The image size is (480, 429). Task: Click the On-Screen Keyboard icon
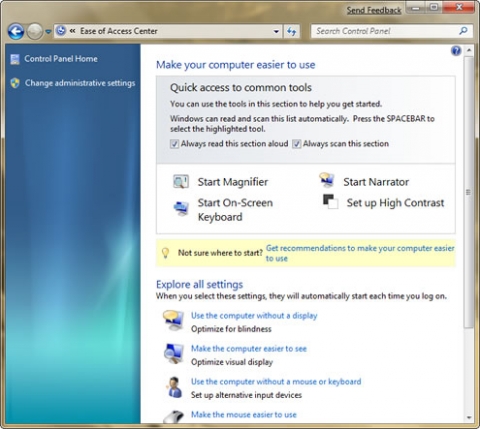(x=181, y=209)
